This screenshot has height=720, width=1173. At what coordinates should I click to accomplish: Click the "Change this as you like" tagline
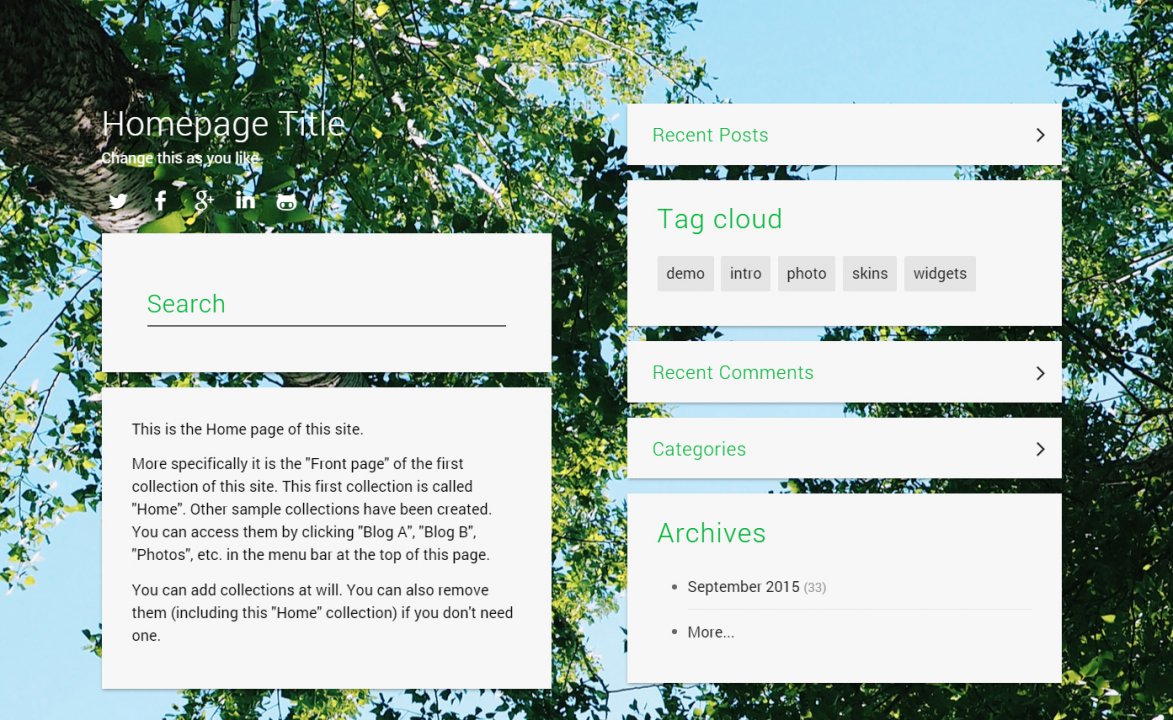181,158
